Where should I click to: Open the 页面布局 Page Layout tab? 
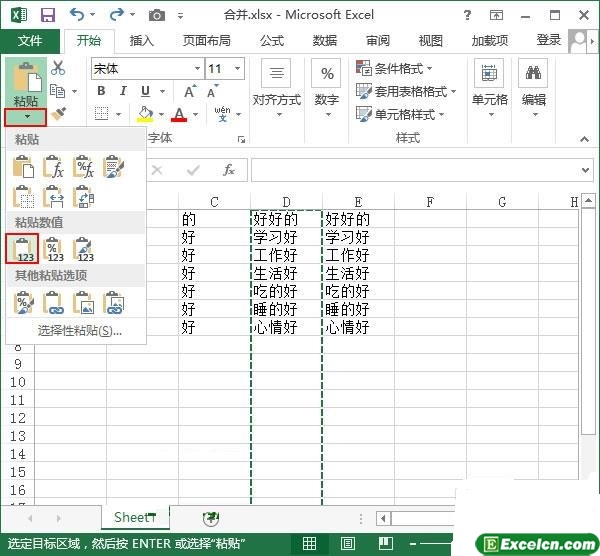tap(207, 41)
